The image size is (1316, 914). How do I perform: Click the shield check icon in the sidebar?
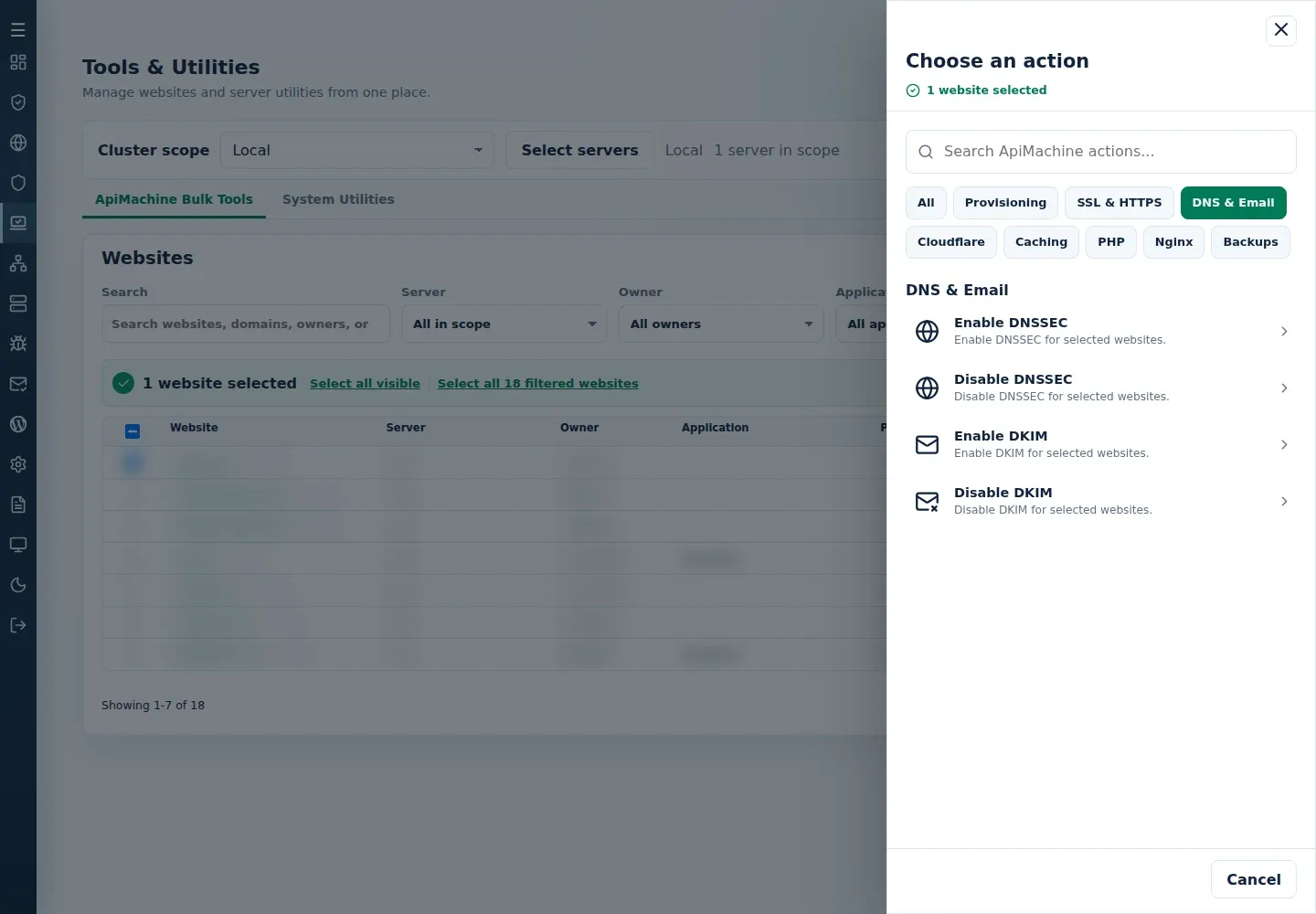coord(18,102)
